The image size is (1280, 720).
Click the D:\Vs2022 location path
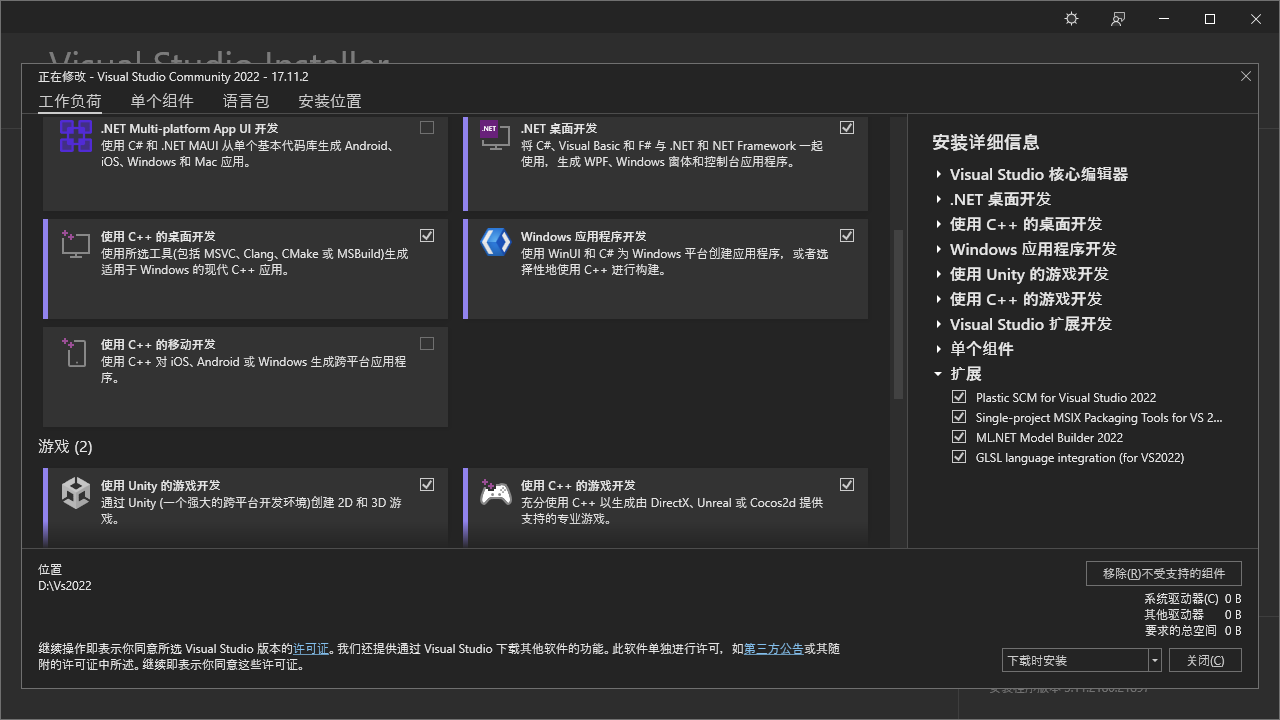[x=65, y=586]
